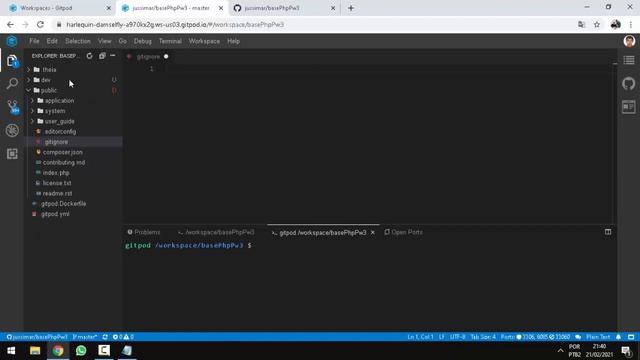Click the master branch in status bar
The height and width of the screenshot is (360, 640).
(x=85, y=337)
